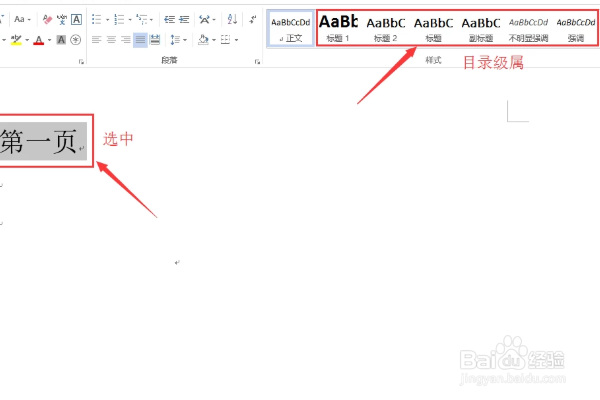600x400 pixels.
Task: Open the numbering library dropdown arrow
Action: coord(130,20)
